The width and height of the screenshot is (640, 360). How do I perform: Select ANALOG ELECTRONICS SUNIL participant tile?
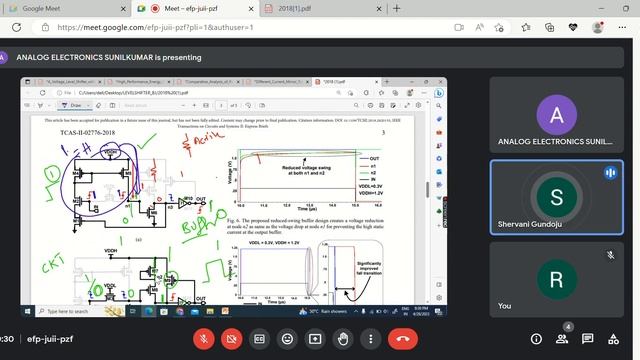click(556, 115)
